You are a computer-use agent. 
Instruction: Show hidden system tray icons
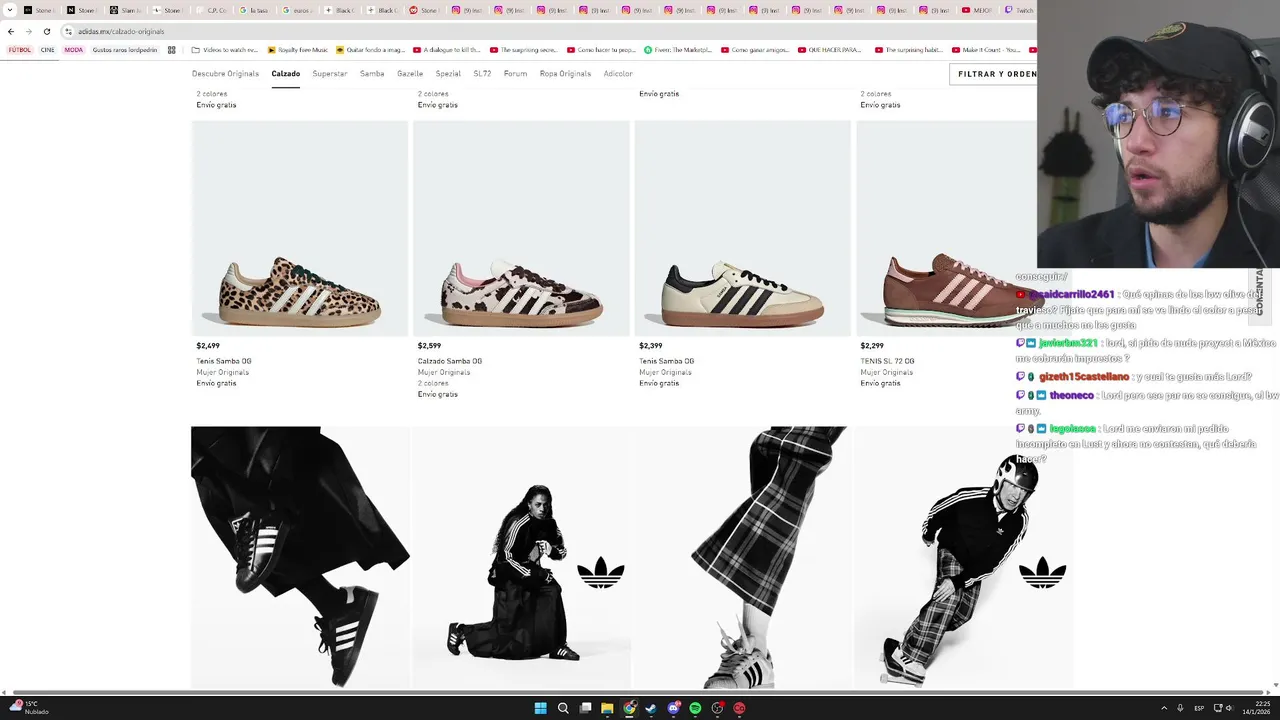point(1163,708)
